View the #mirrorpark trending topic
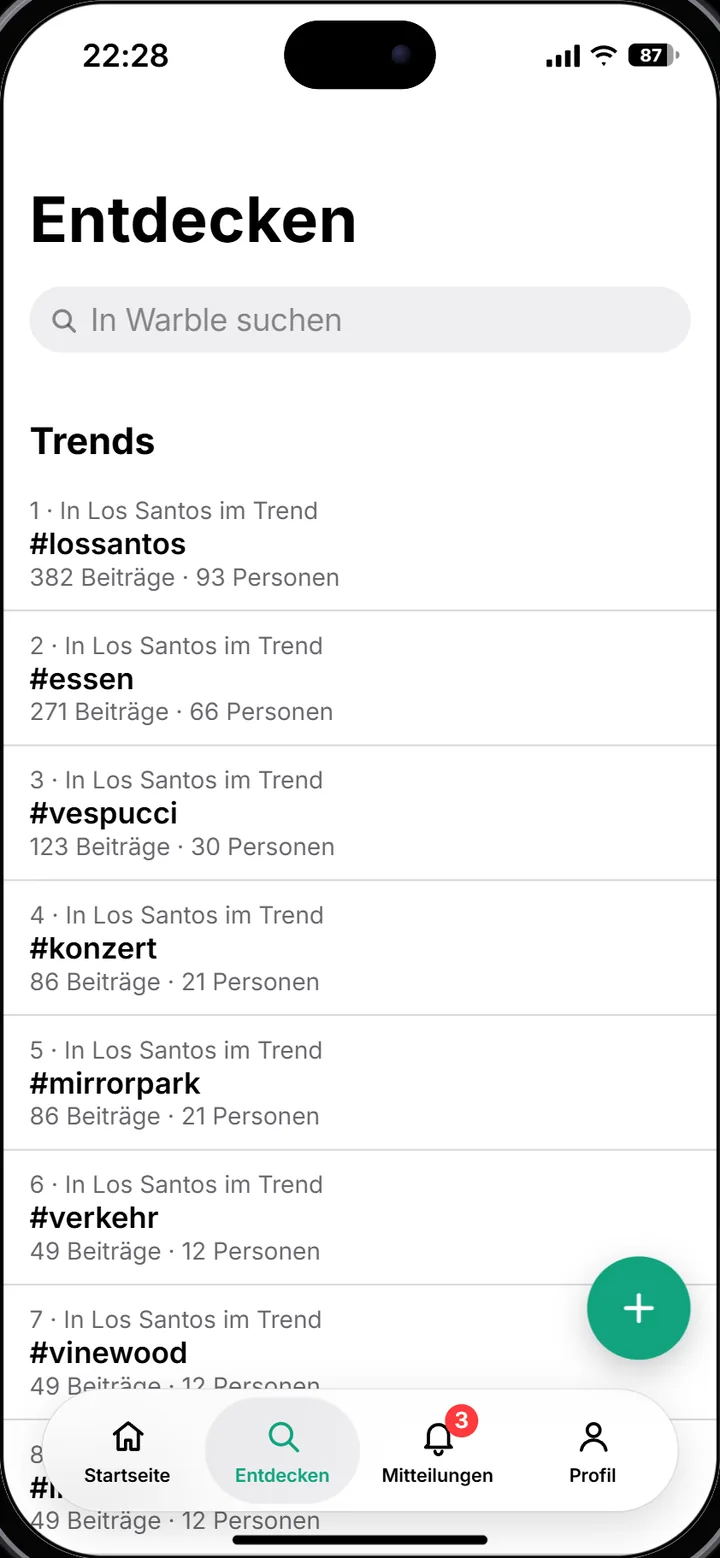720x1558 pixels. pos(360,1083)
